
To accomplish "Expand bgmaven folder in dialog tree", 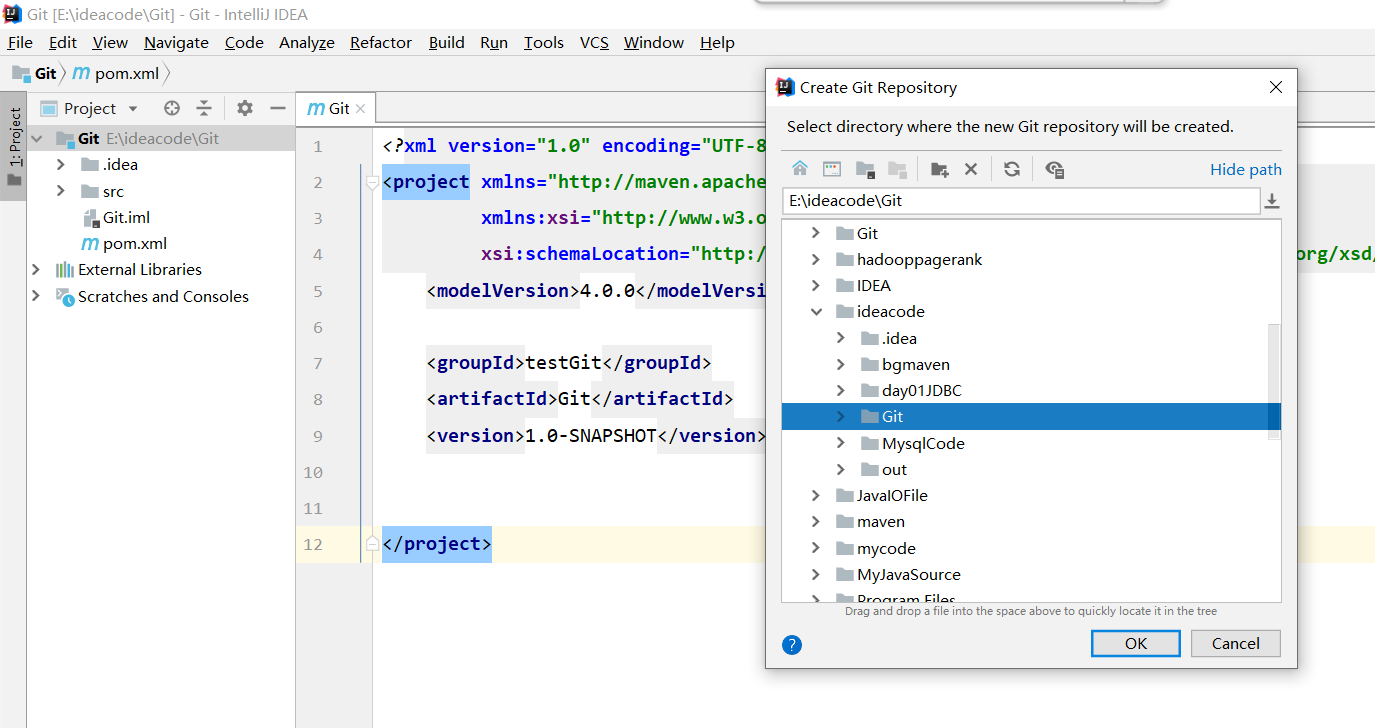I will coord(841,364).
